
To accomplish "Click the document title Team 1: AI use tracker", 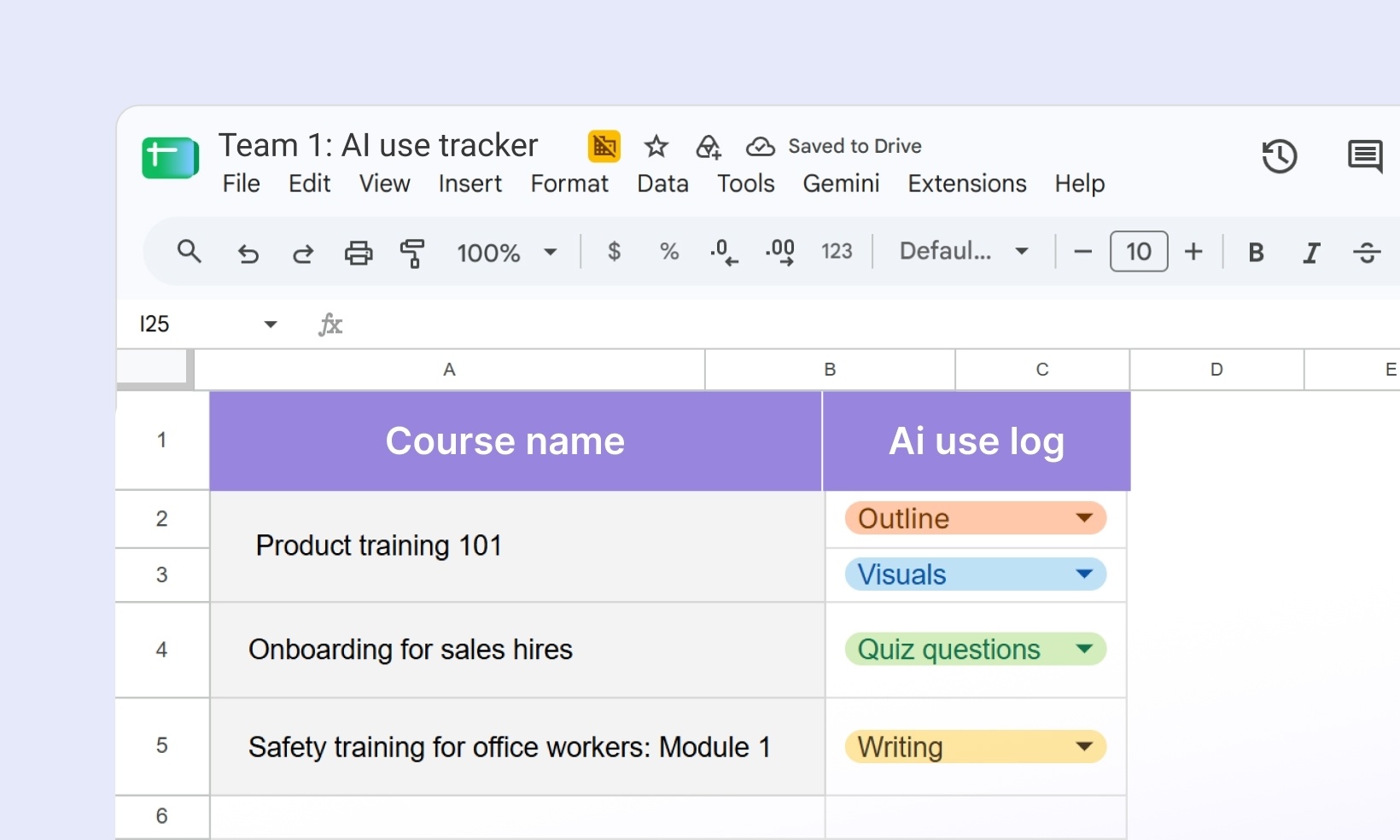I will (x=378, y=145).
